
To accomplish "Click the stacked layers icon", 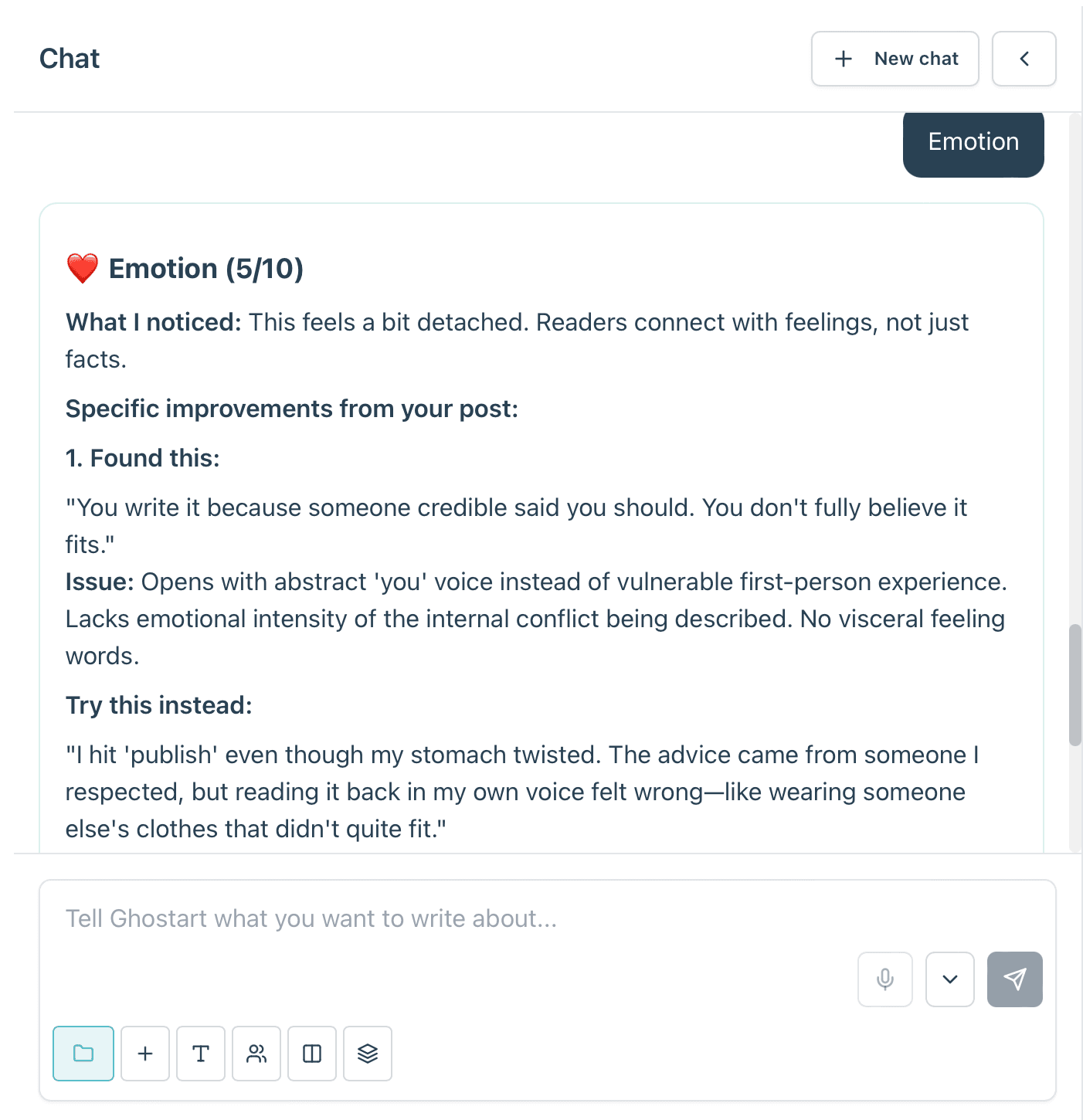I will [368, 1053].
